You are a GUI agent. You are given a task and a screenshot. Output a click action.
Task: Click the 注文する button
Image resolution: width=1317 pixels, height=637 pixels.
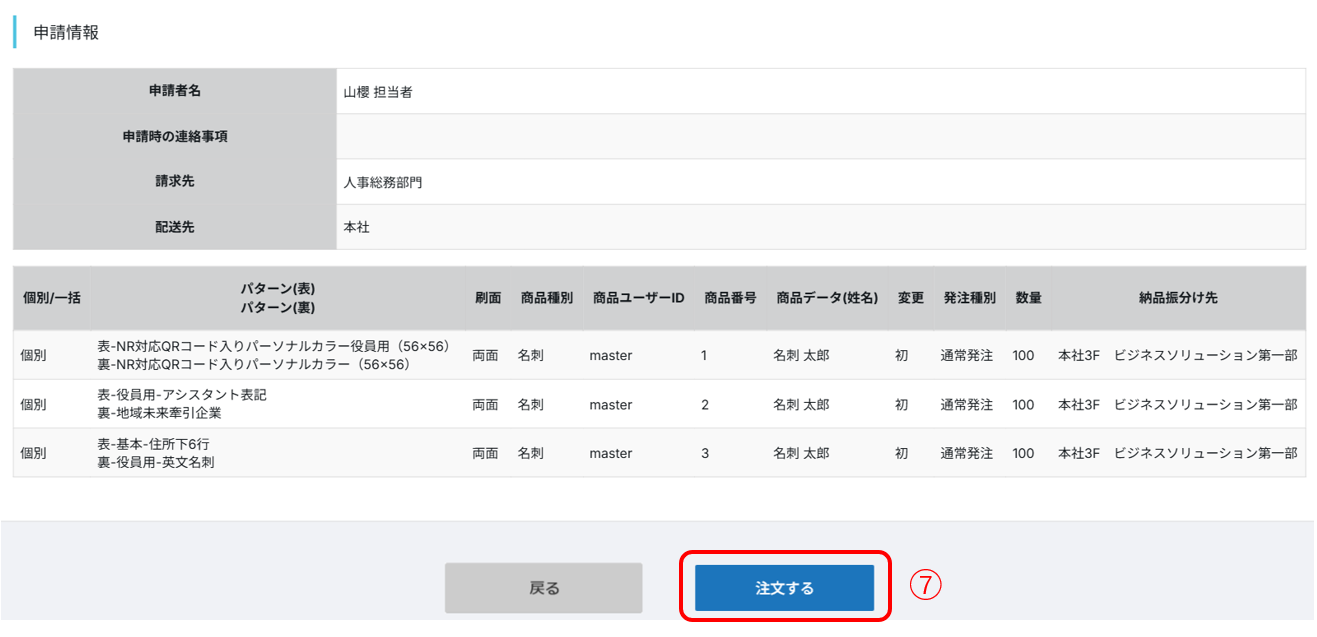coord(784,588)
